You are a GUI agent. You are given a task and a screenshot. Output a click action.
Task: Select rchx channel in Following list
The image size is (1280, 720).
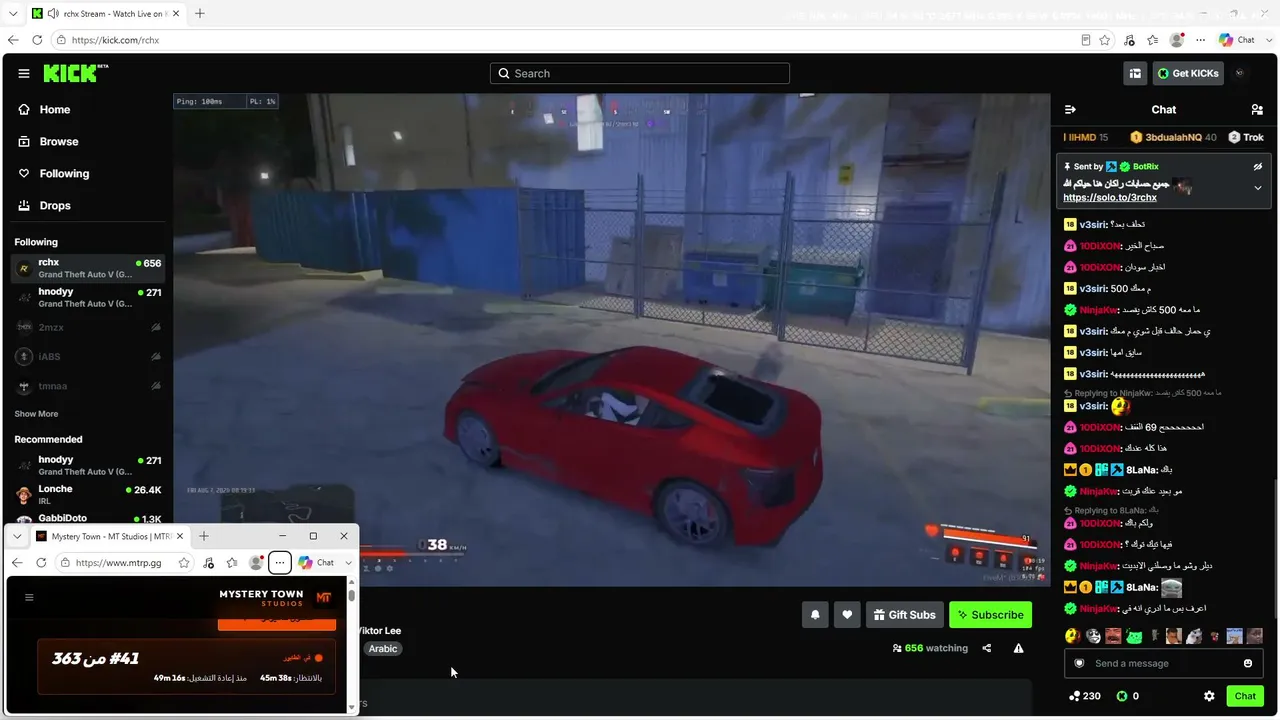[x=88, y=268]
